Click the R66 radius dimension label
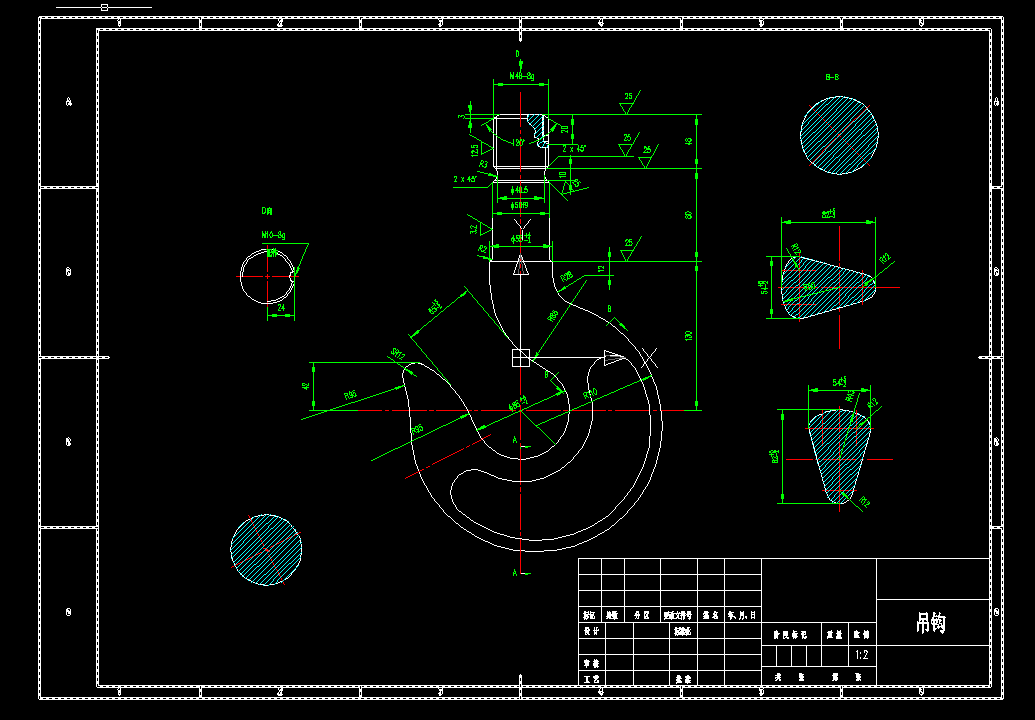This screenshot has height=720, width=1035. pos(350,392)
